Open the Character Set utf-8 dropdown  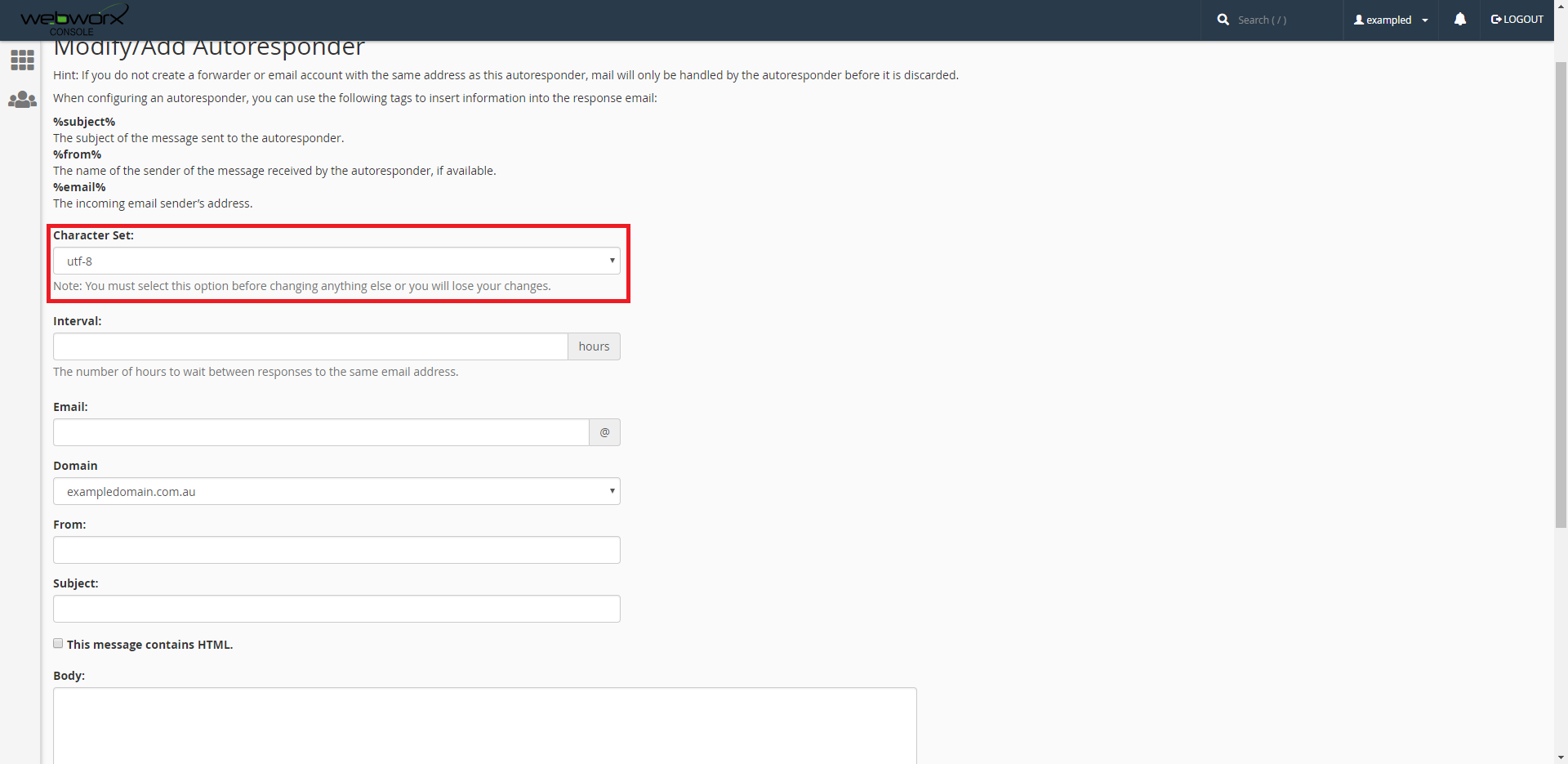tap(336, 261)
